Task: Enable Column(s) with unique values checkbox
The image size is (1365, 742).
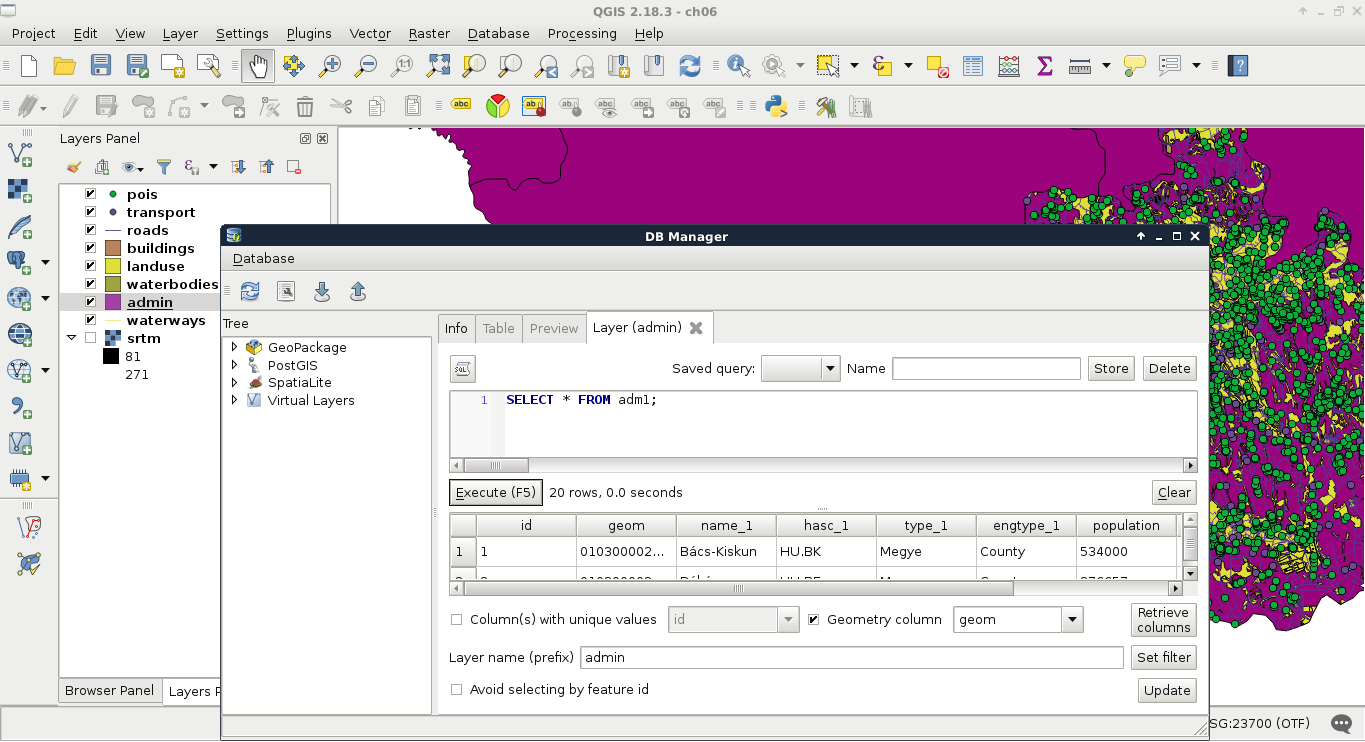Action: coord(457,620)
